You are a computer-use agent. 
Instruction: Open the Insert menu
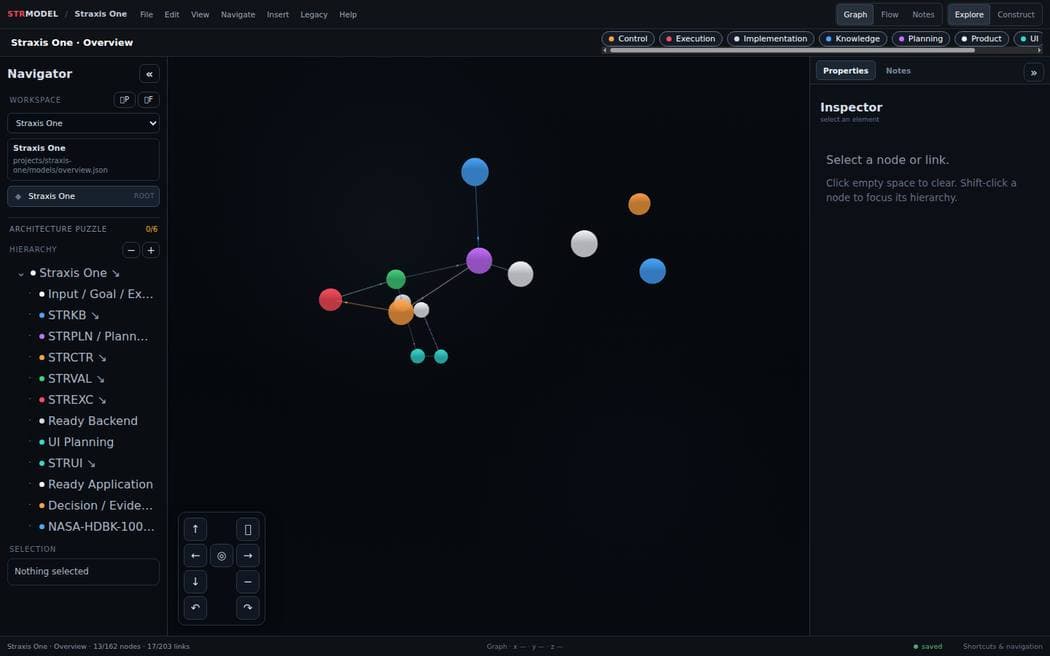(x=278, y=14)
